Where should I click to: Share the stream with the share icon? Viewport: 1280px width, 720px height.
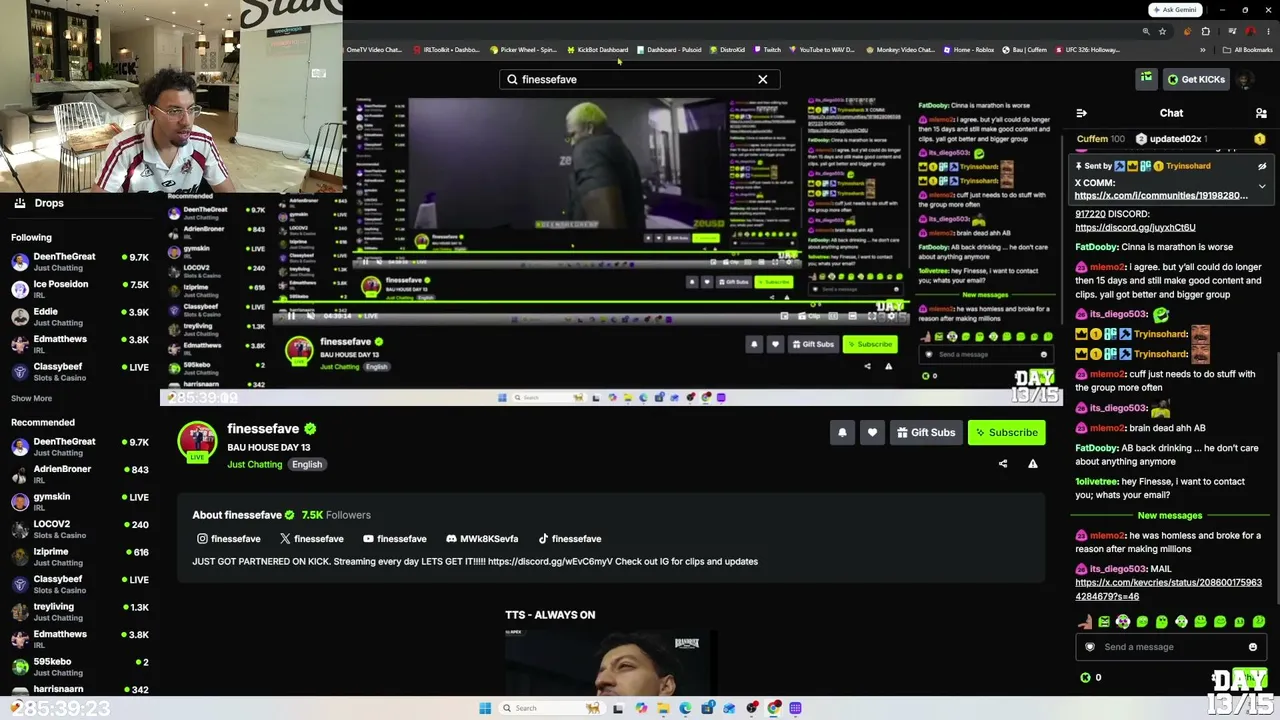click(1003, 464)
